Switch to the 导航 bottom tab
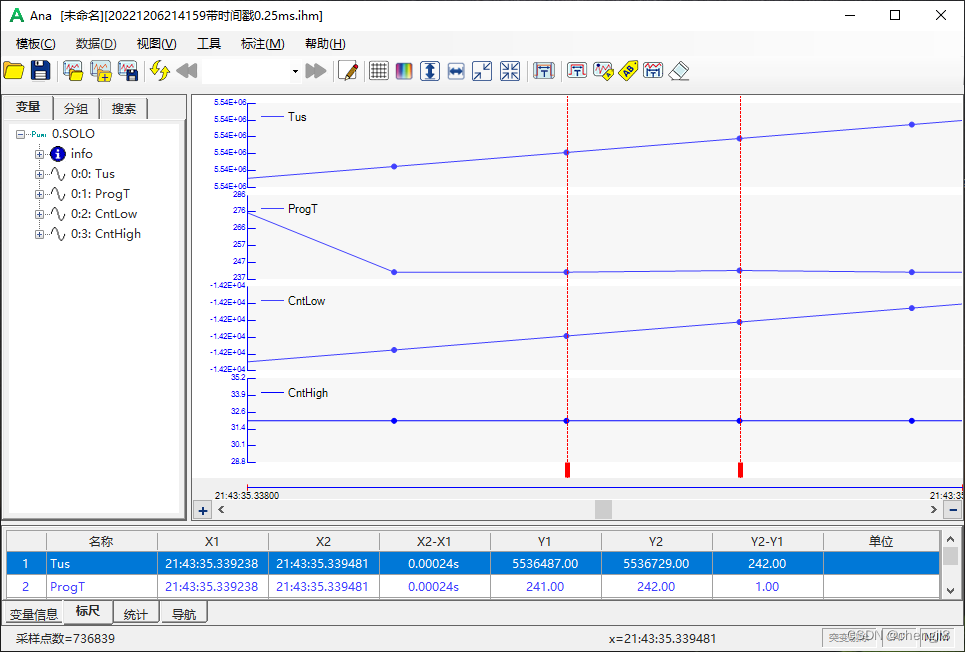The width and height of the screenshot is (965, 652). click(x=184, y=614)
